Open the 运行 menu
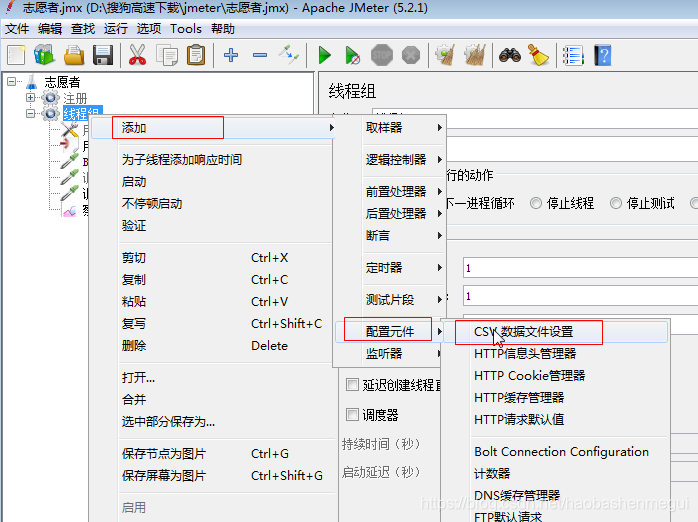Viewport: 698px width, 522px height. tap(116, 29)
